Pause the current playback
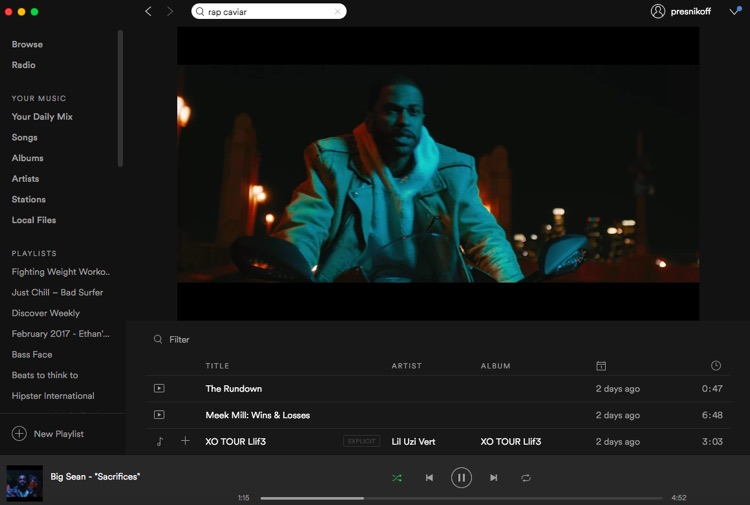This screenshot has height=505, width=750. point(461,477)
